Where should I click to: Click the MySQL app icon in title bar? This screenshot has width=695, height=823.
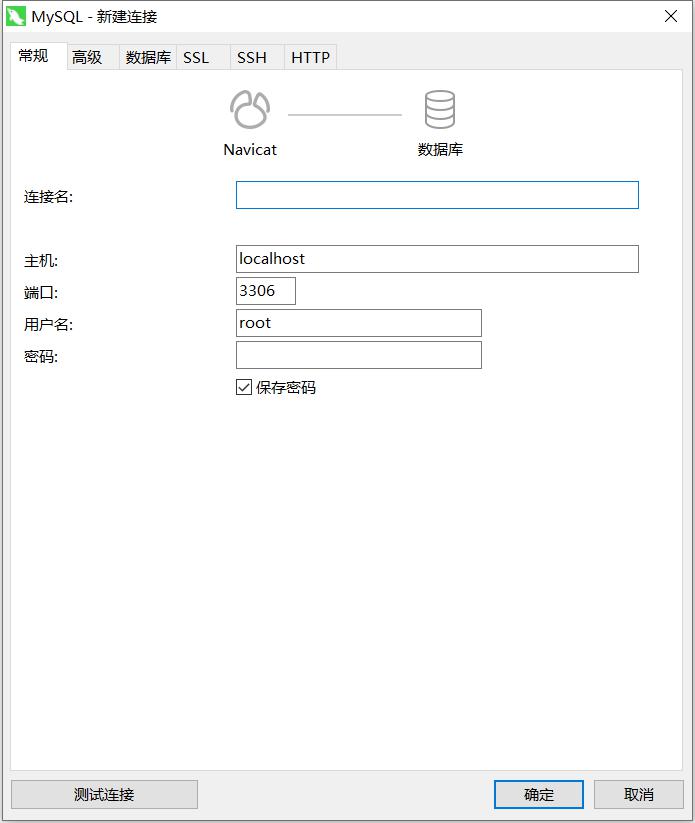16,16
